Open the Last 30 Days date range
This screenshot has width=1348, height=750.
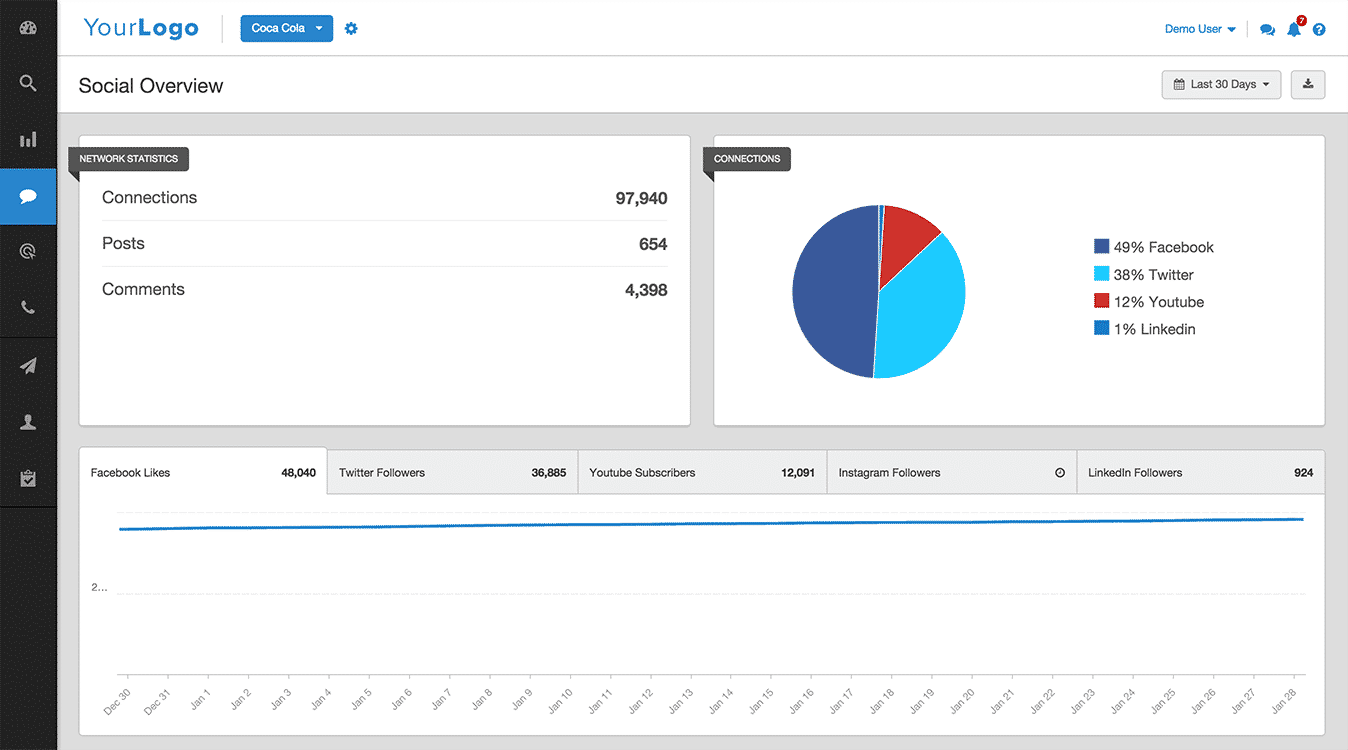pos(1221,85)
